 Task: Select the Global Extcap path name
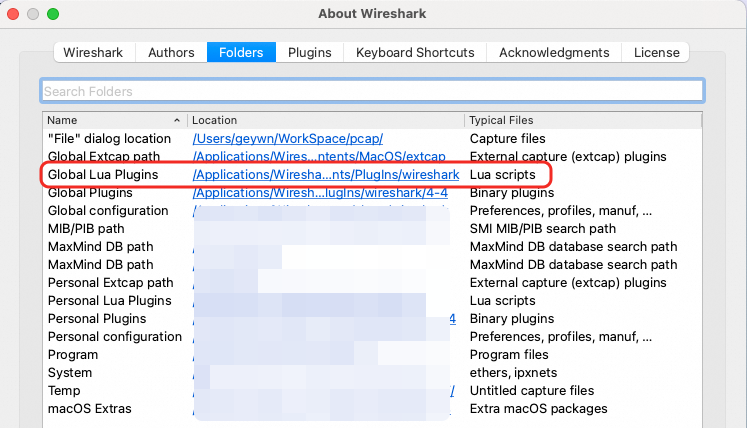(104, 157)
